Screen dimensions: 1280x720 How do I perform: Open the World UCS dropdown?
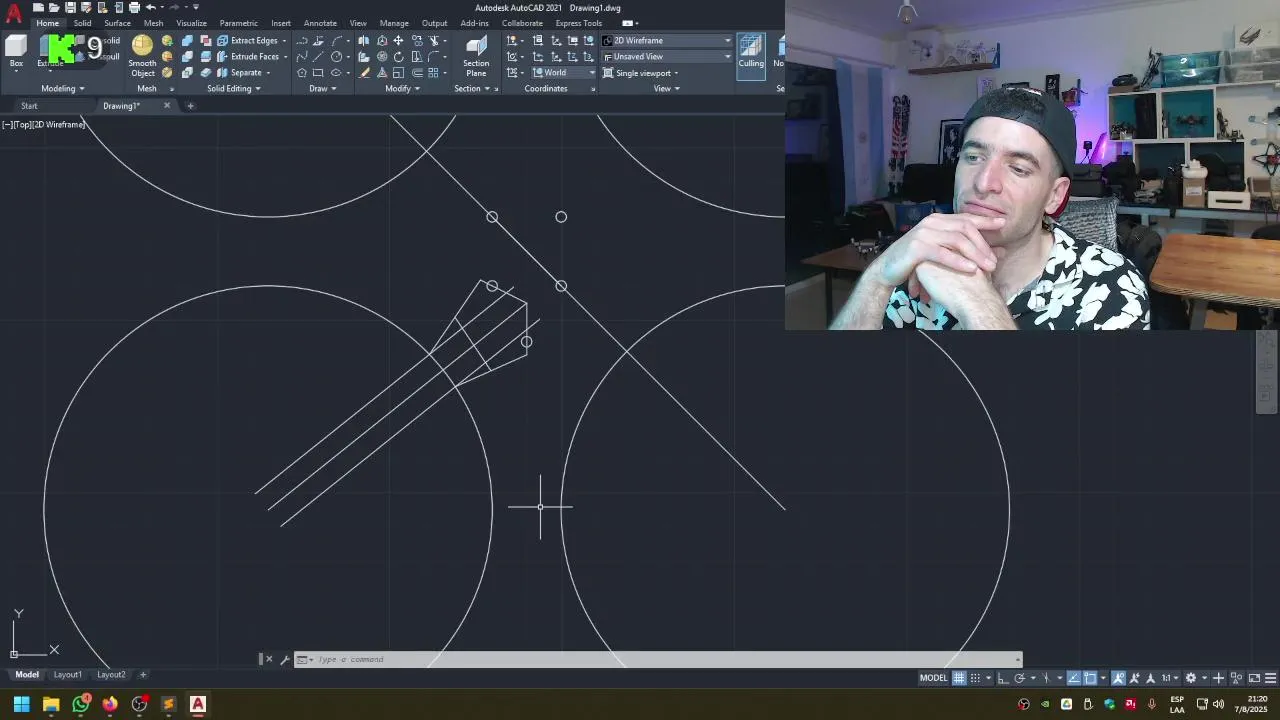(563, 73)
